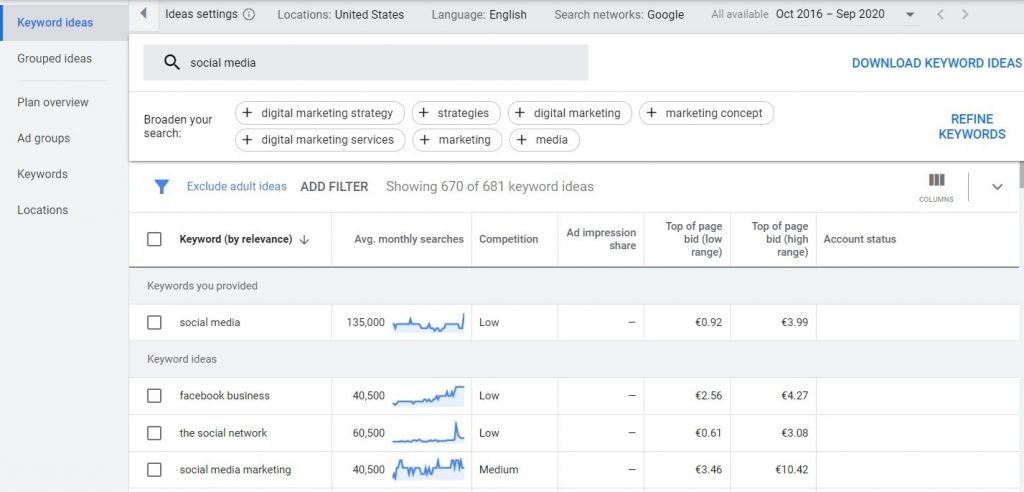Click the 'Oct 2016 – Sep 2020' date range
1024x492 pixels.
click(830, 14)
